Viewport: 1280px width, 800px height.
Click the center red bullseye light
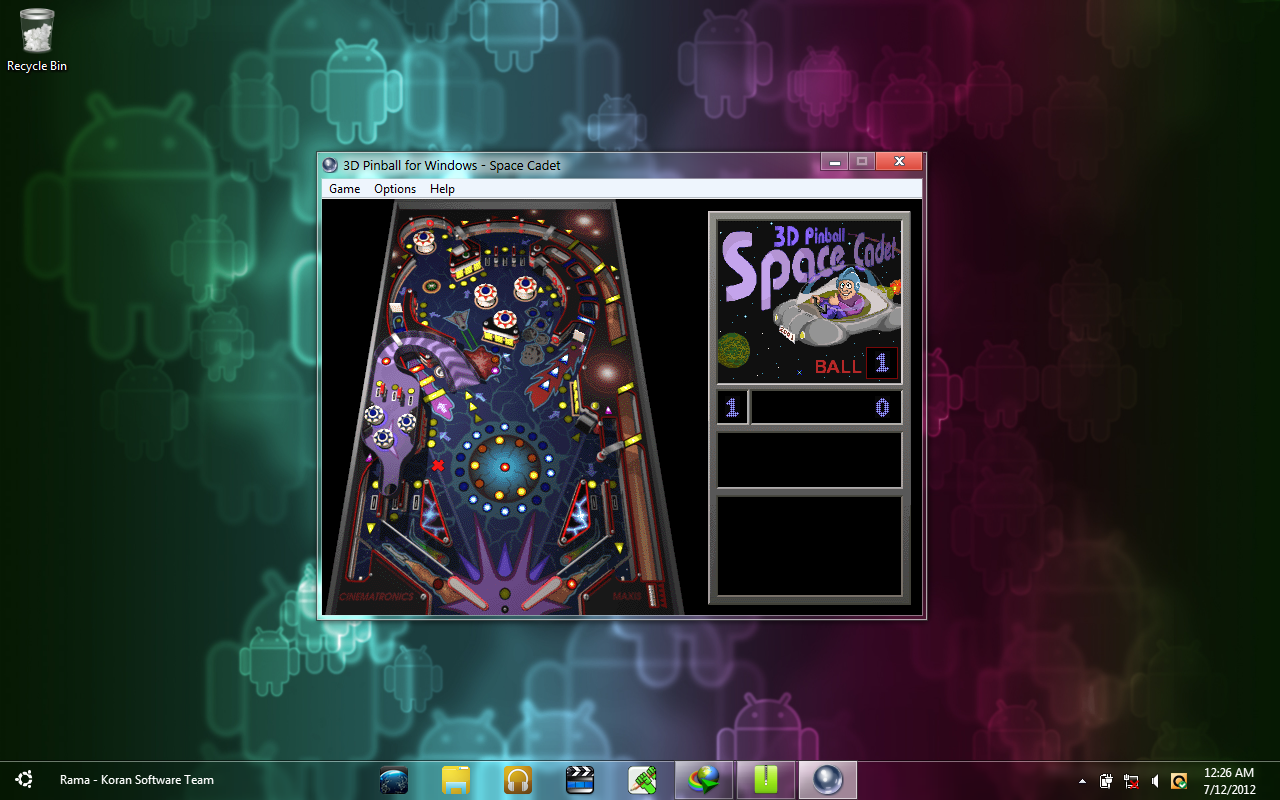[504, 467]
